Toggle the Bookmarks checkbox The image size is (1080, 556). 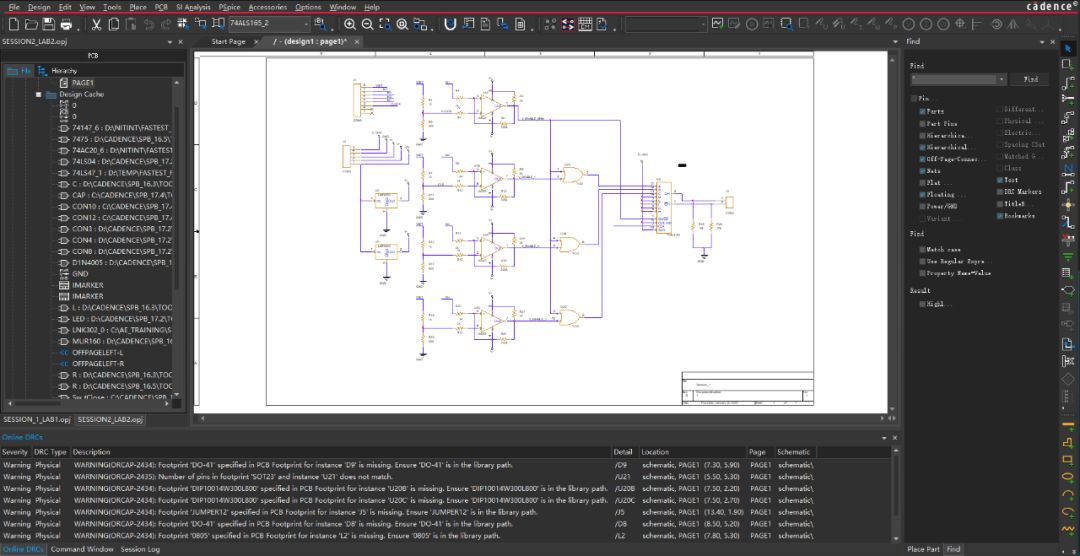(x=1000, y=215)
